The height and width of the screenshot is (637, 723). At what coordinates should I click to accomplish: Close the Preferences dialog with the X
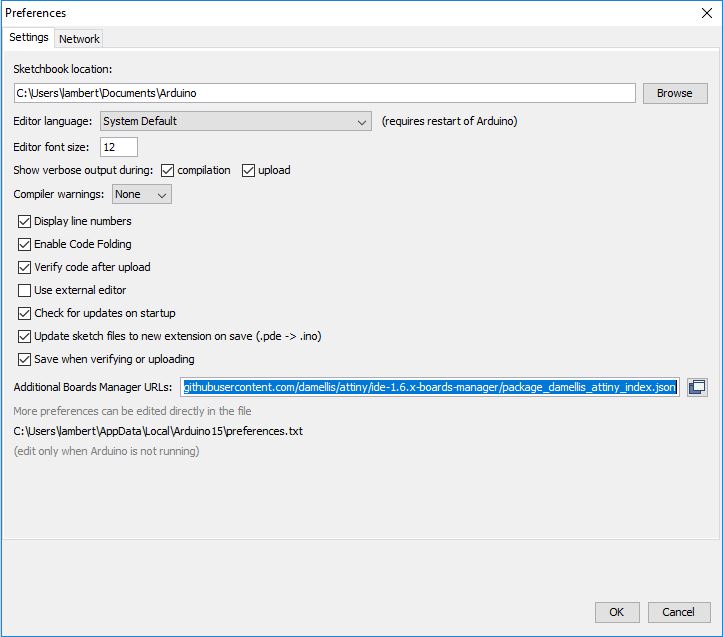[x=706, y=13]
